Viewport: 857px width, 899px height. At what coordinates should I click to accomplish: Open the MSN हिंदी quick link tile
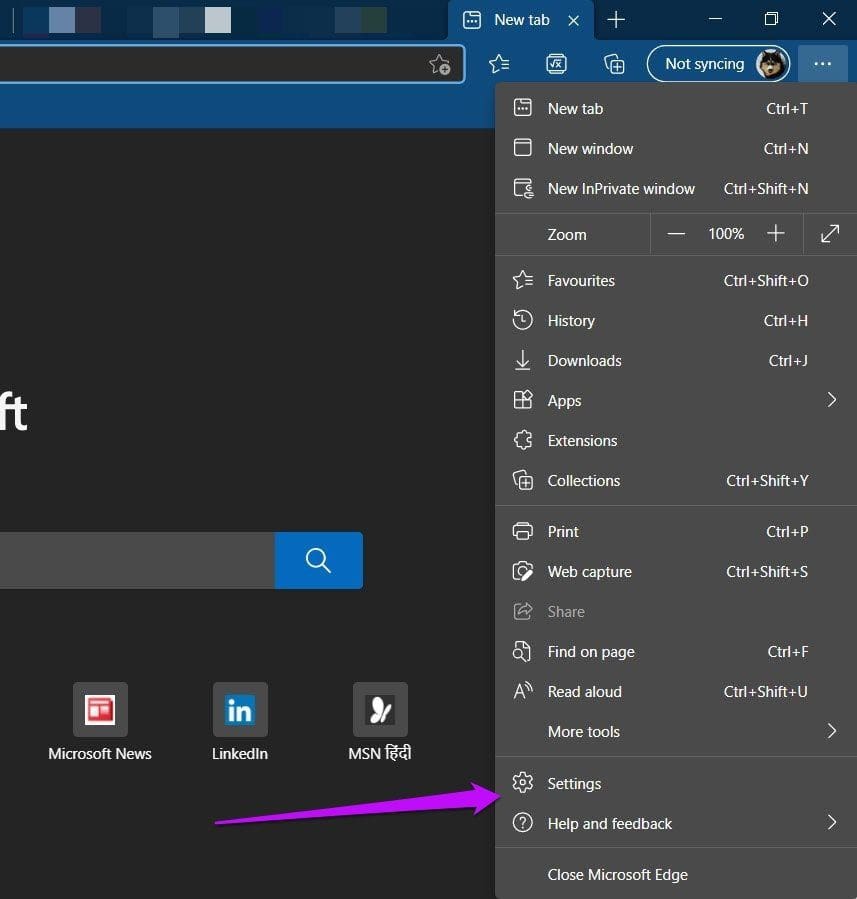379,722
